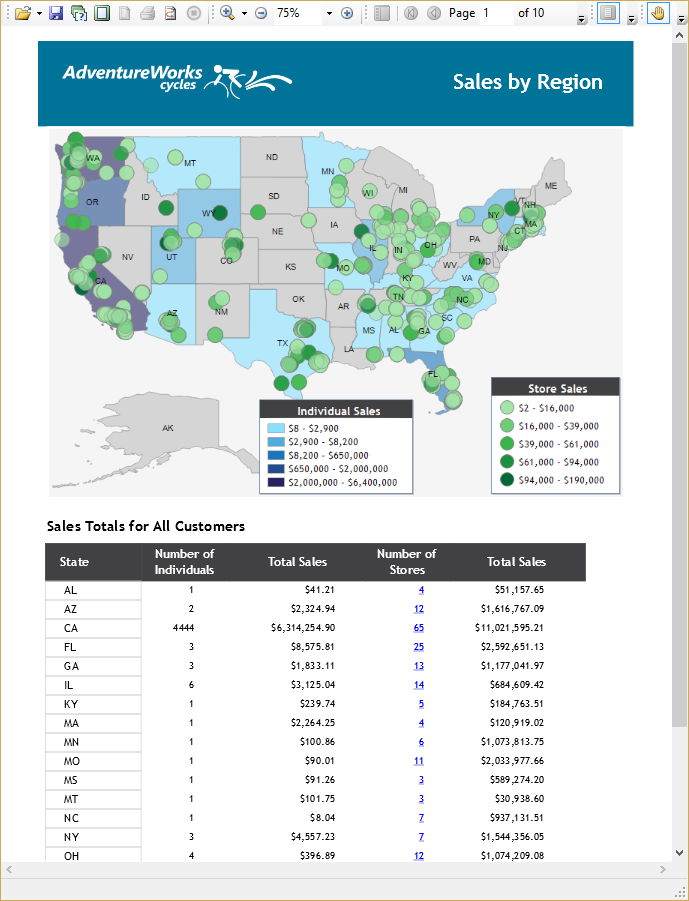Open the IL stores link 14
The height and width of the screenshot is (901, 689).
coord(418,684)
